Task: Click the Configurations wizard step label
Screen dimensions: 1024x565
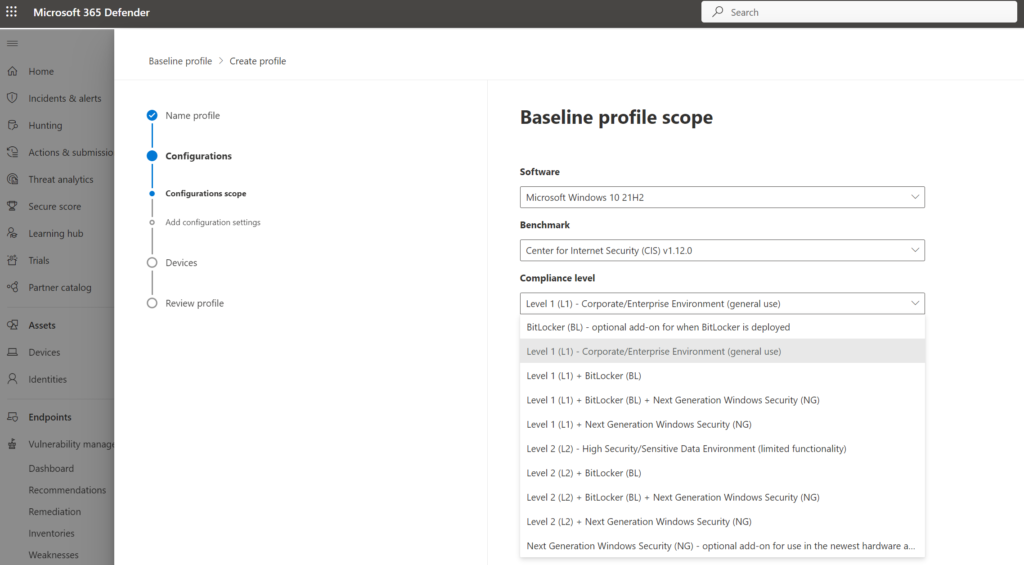Action: (x=199, y=156)
